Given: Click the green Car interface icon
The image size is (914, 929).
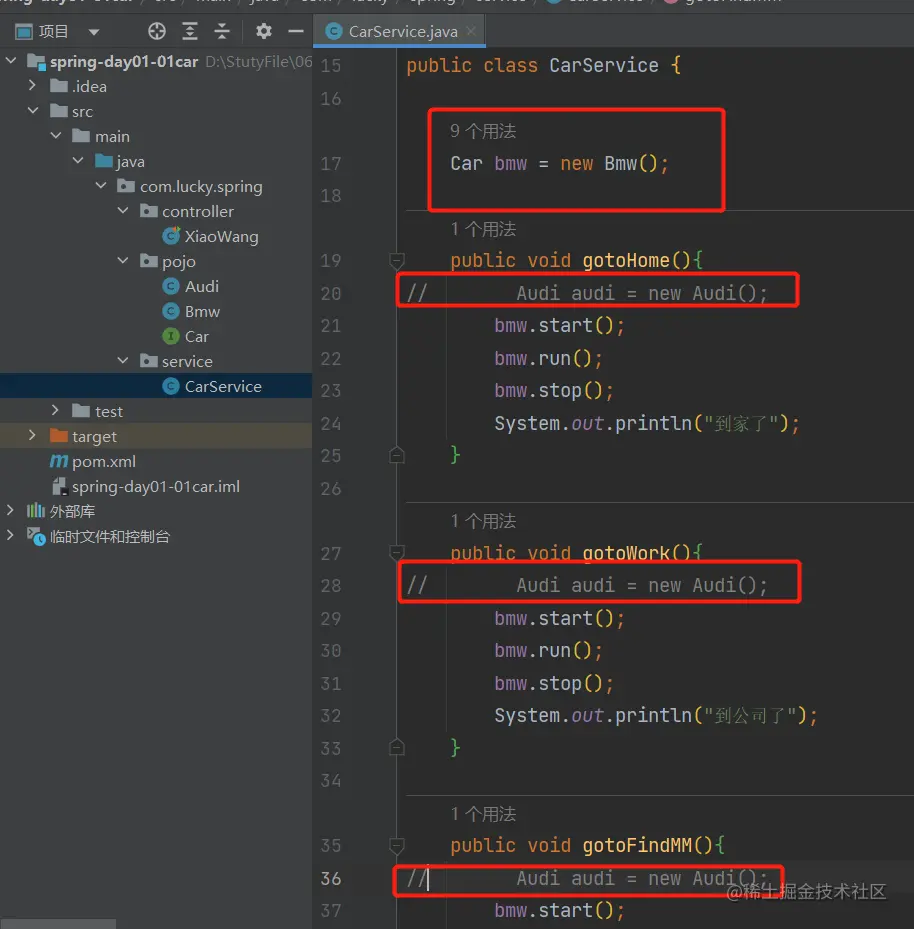Looking at the screenshot, I should pyautogui.click(x=171, y=337).
